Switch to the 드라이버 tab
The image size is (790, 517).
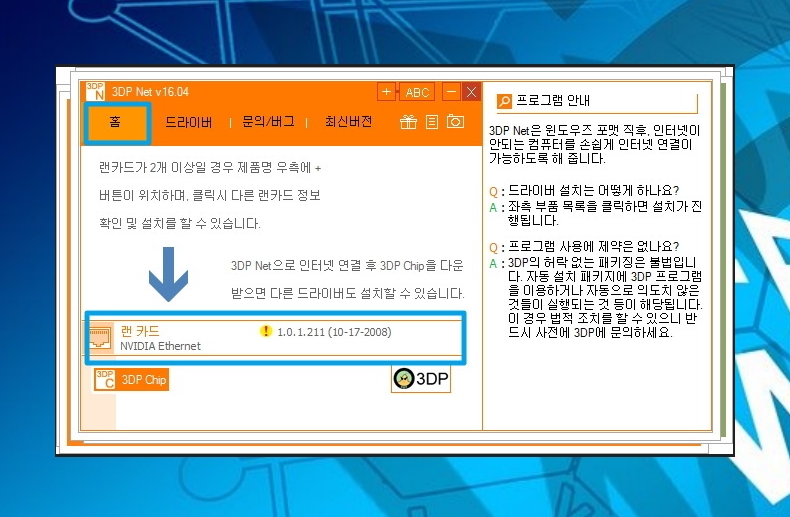189,122
